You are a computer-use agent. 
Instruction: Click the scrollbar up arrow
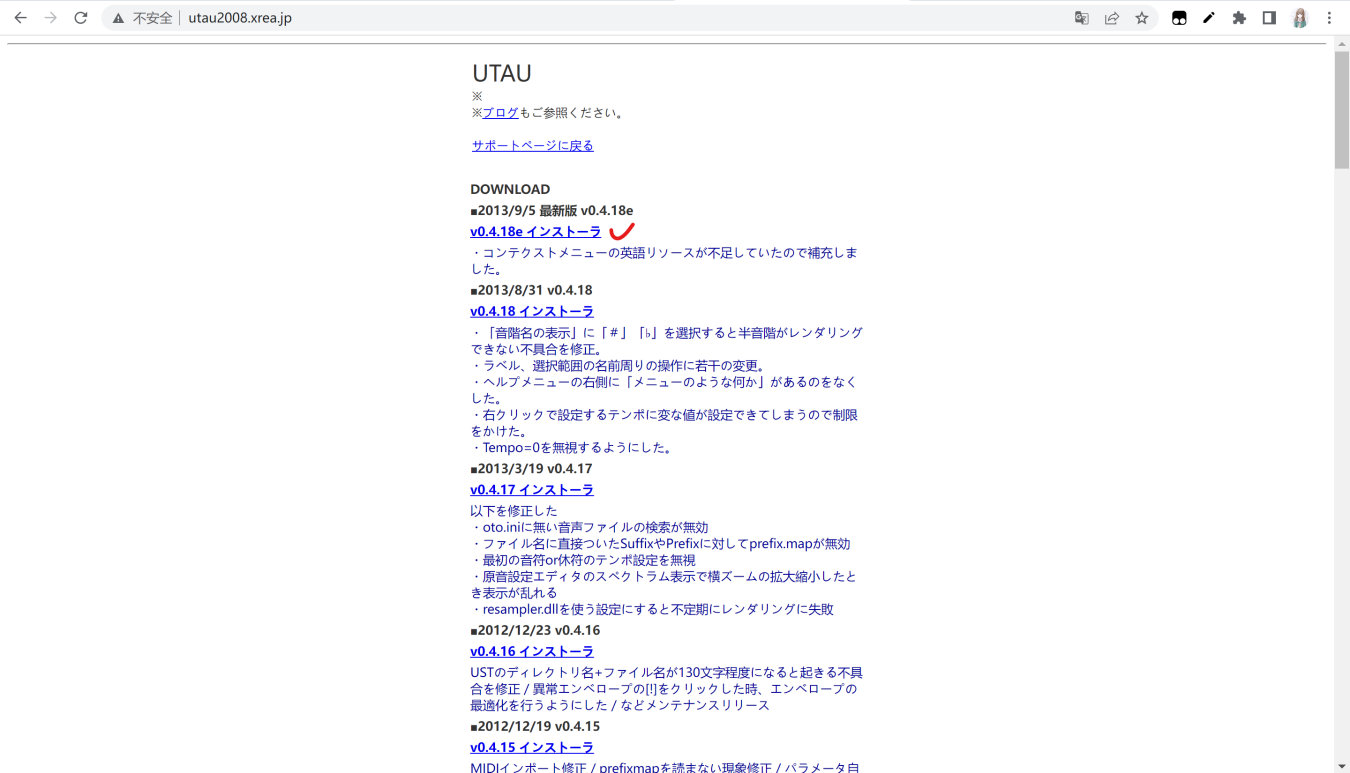tap(1342, 43)
